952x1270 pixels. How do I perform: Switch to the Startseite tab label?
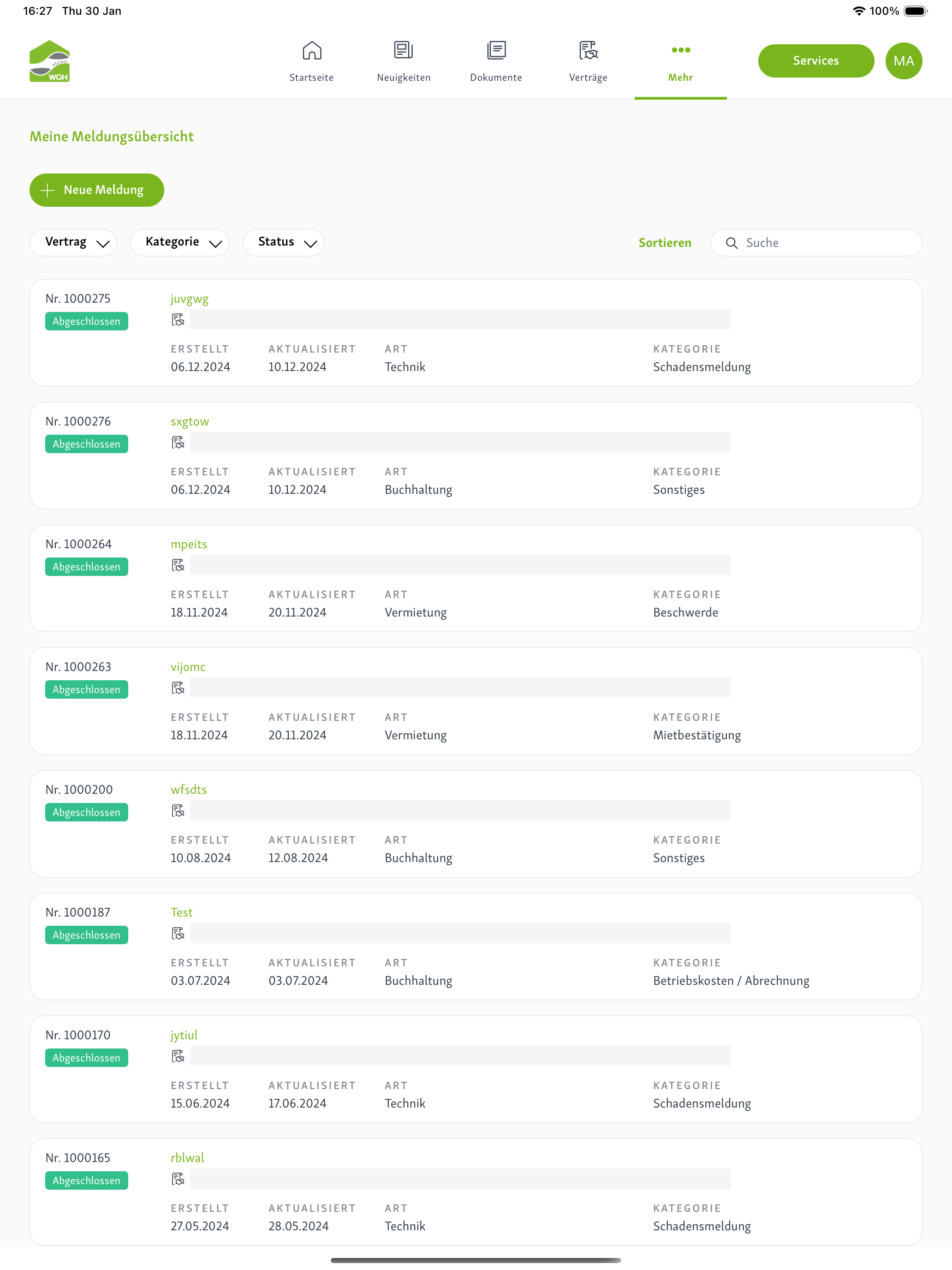pyautogui.click(x=312, y=78)
